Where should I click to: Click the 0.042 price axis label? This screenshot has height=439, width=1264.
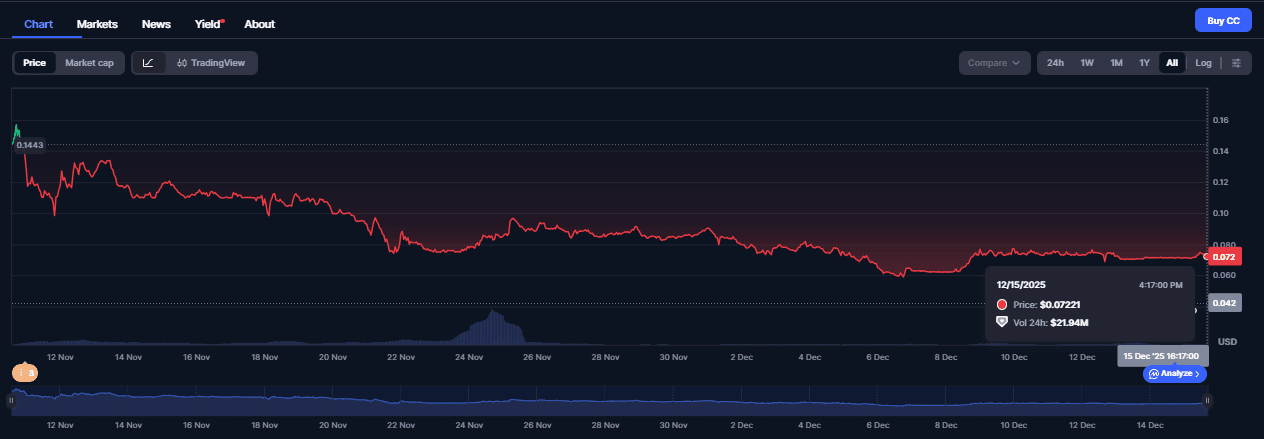click(x=1224, y=303)
